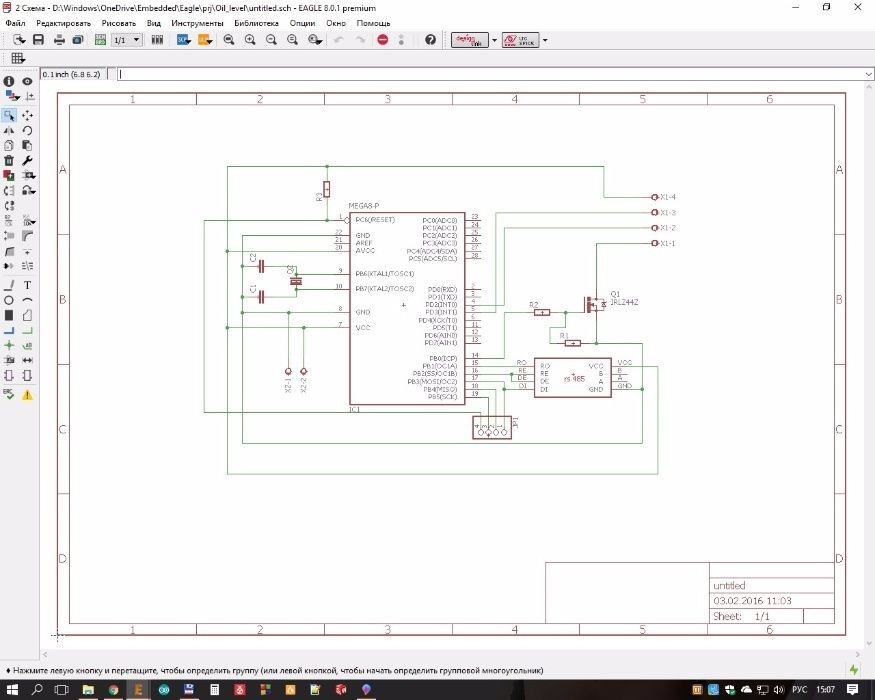Open the Опции menu
This screenshot has width=875, height=700.
pos(302,23)
